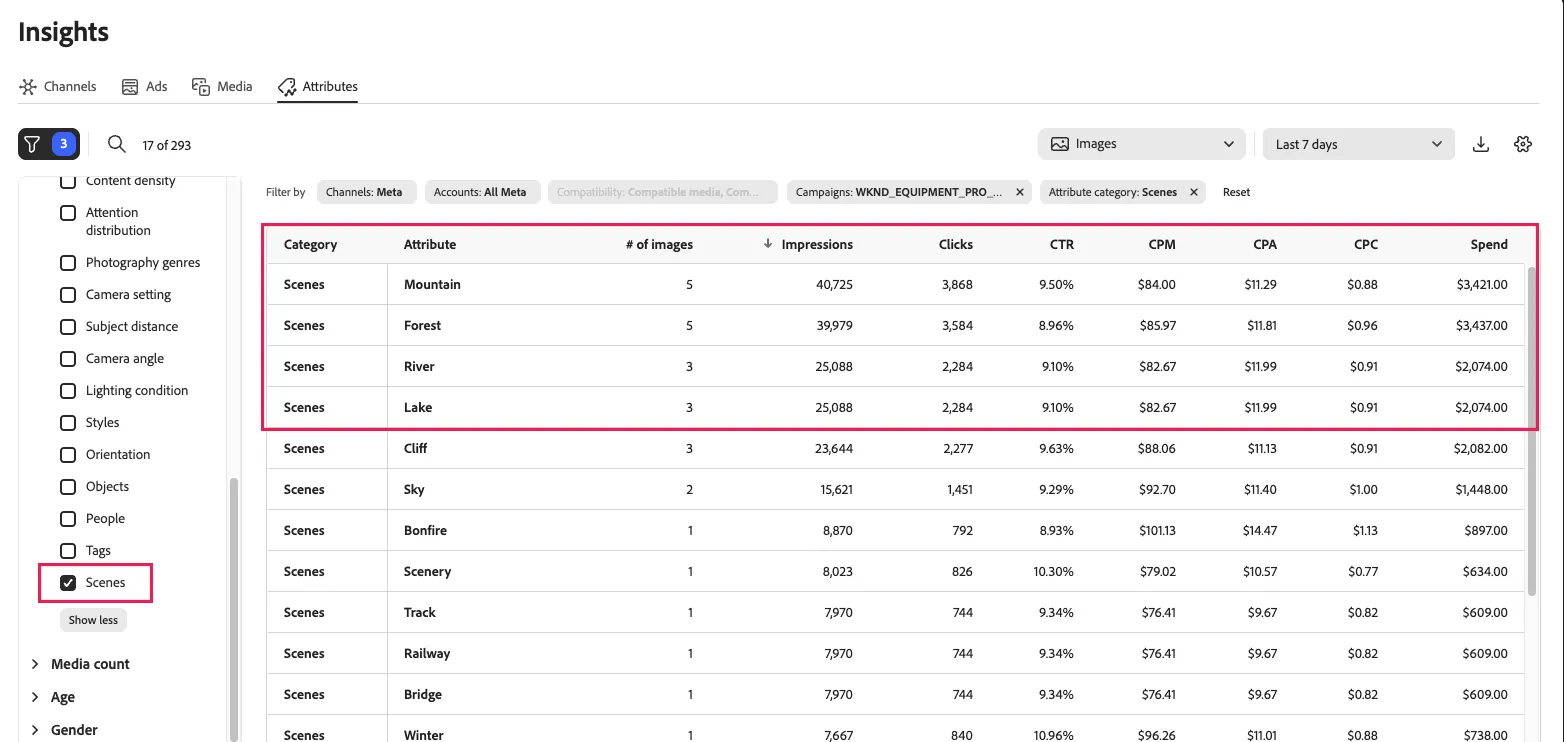1564x742 pixels.
Task: Enable the Camera angle checkbox
Action: (68, 359)
